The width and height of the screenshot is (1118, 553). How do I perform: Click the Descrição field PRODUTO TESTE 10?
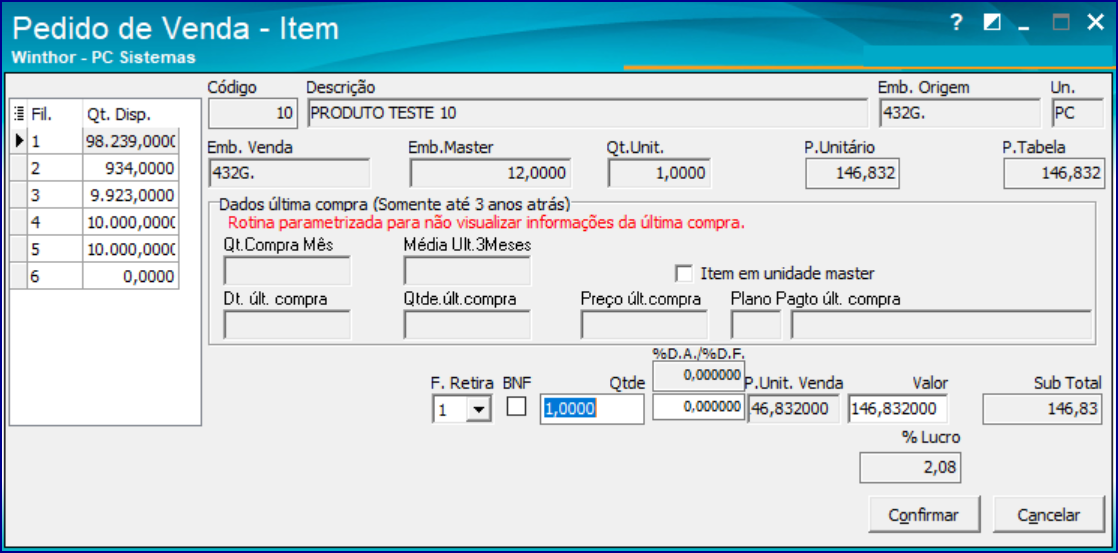(588, 113)
